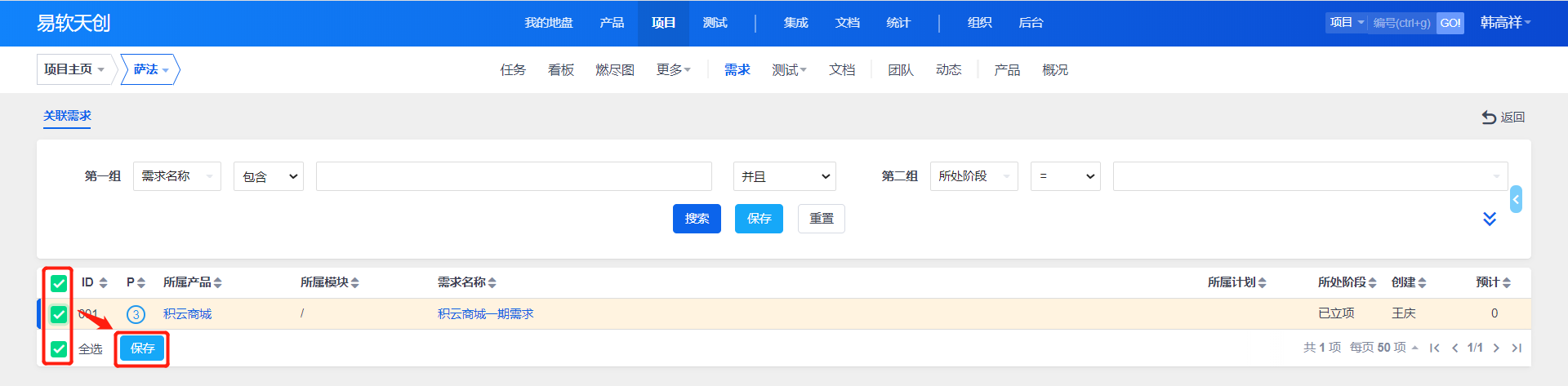Uncheck the row 001 checkbox

(59, 314)
